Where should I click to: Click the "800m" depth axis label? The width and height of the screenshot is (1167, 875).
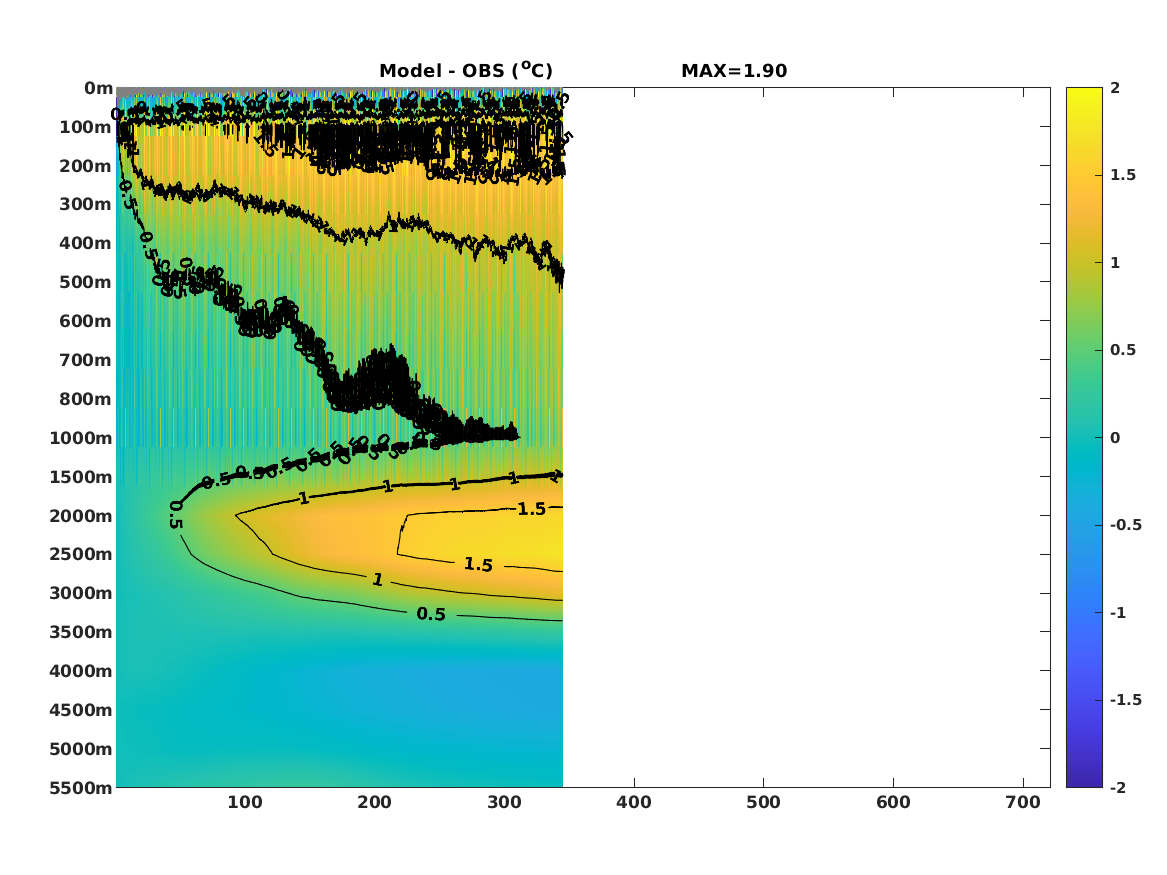(x=86, y=399)
